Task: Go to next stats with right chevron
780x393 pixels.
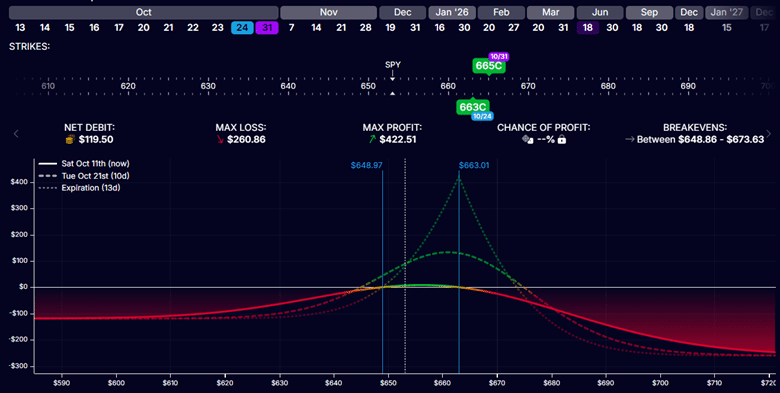Action: tap(769, 133)
